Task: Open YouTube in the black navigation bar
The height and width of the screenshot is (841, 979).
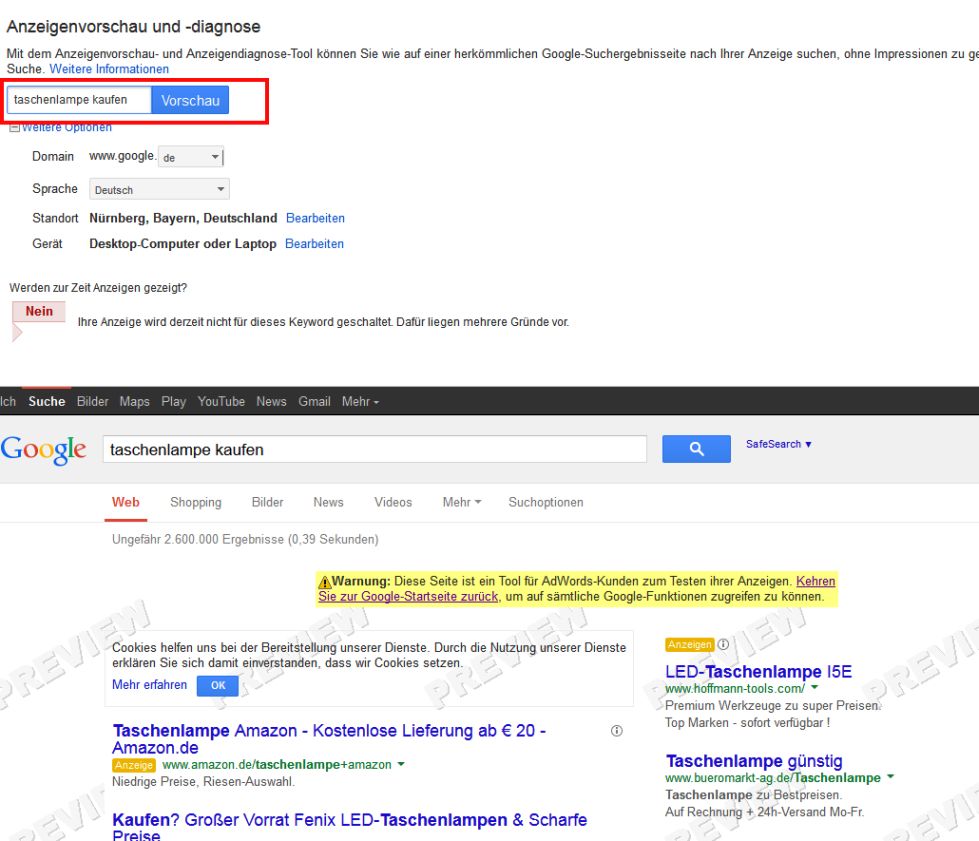Action: [221, 401]
